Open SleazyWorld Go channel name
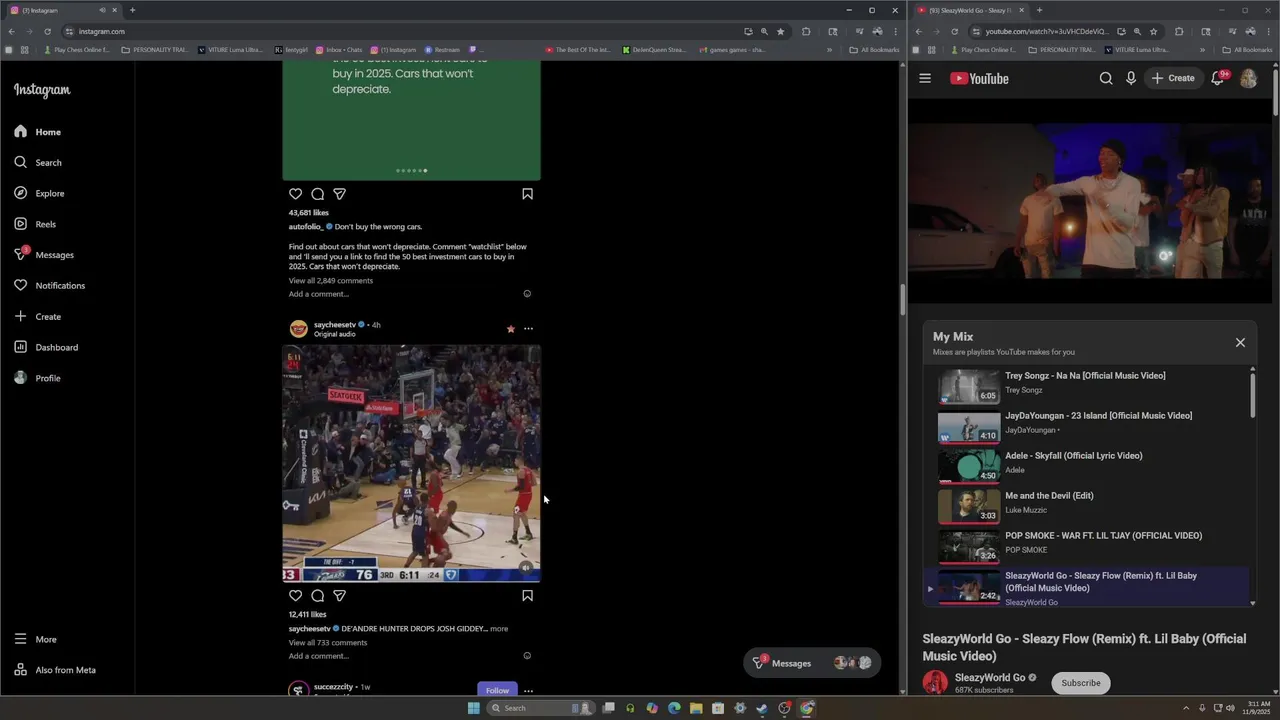 coord(989,677)
